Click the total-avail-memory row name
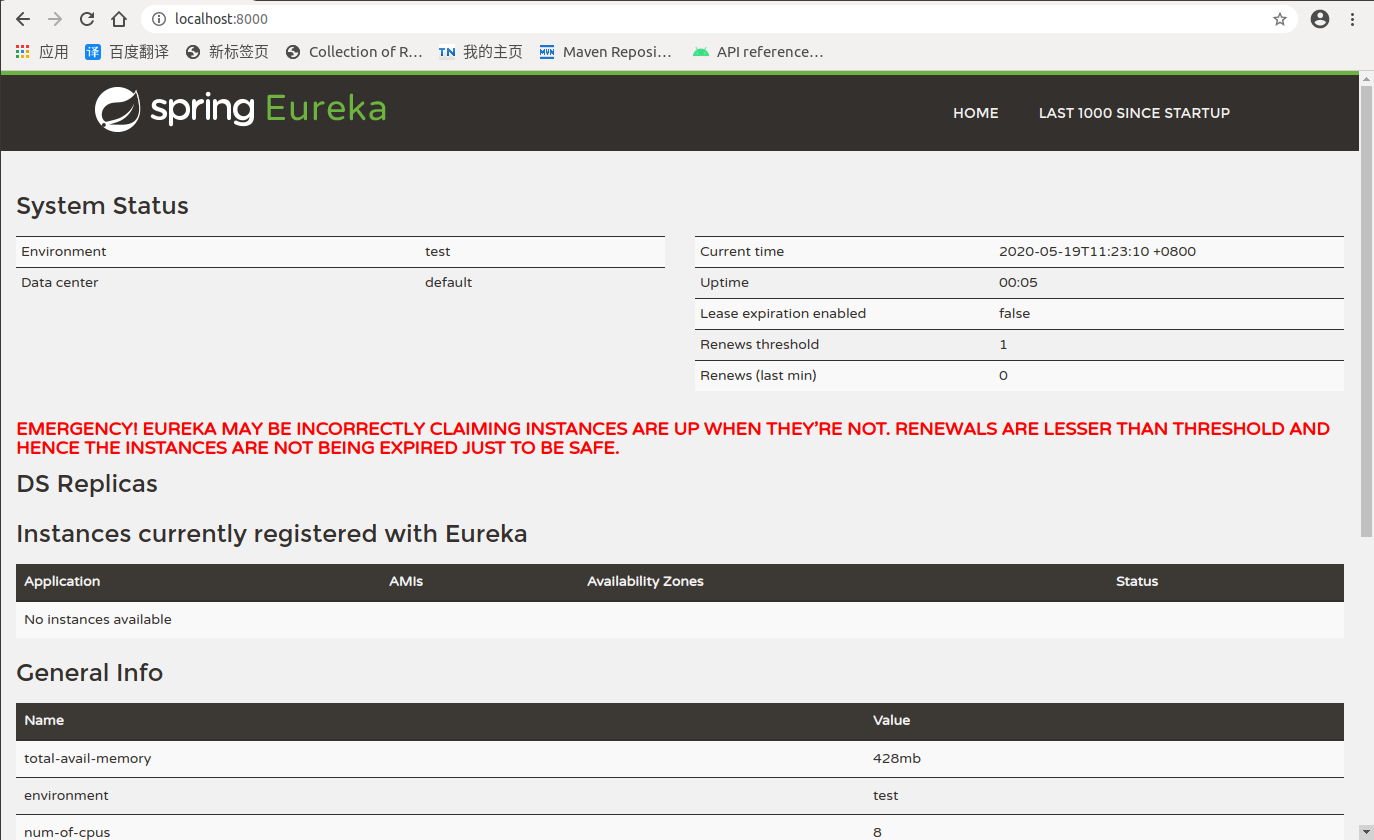The height and width of the screenshot is (840, 1374). point(88,759)
